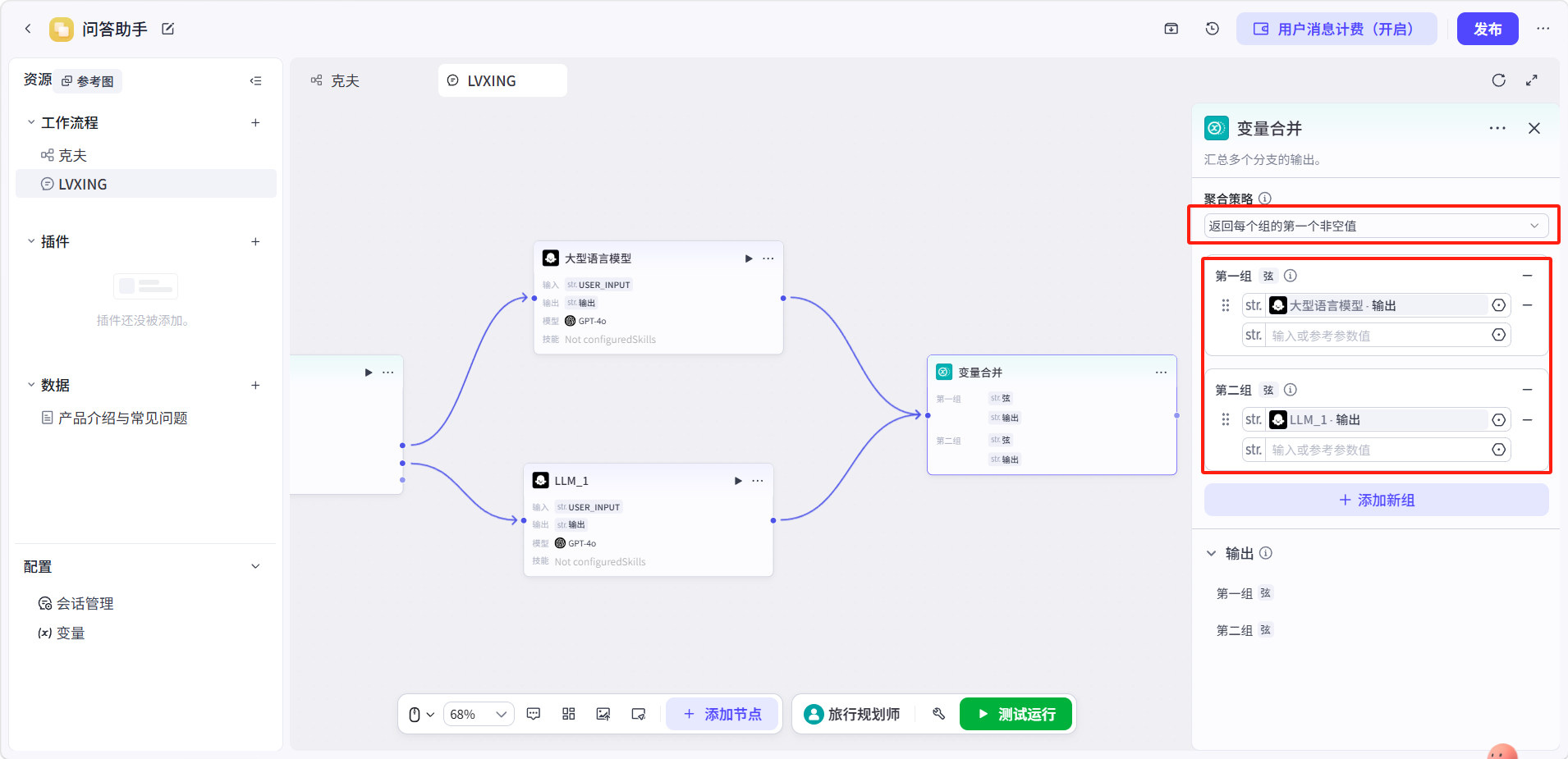
Task: Open the debug wrench icon
Action: coord(939,714)
